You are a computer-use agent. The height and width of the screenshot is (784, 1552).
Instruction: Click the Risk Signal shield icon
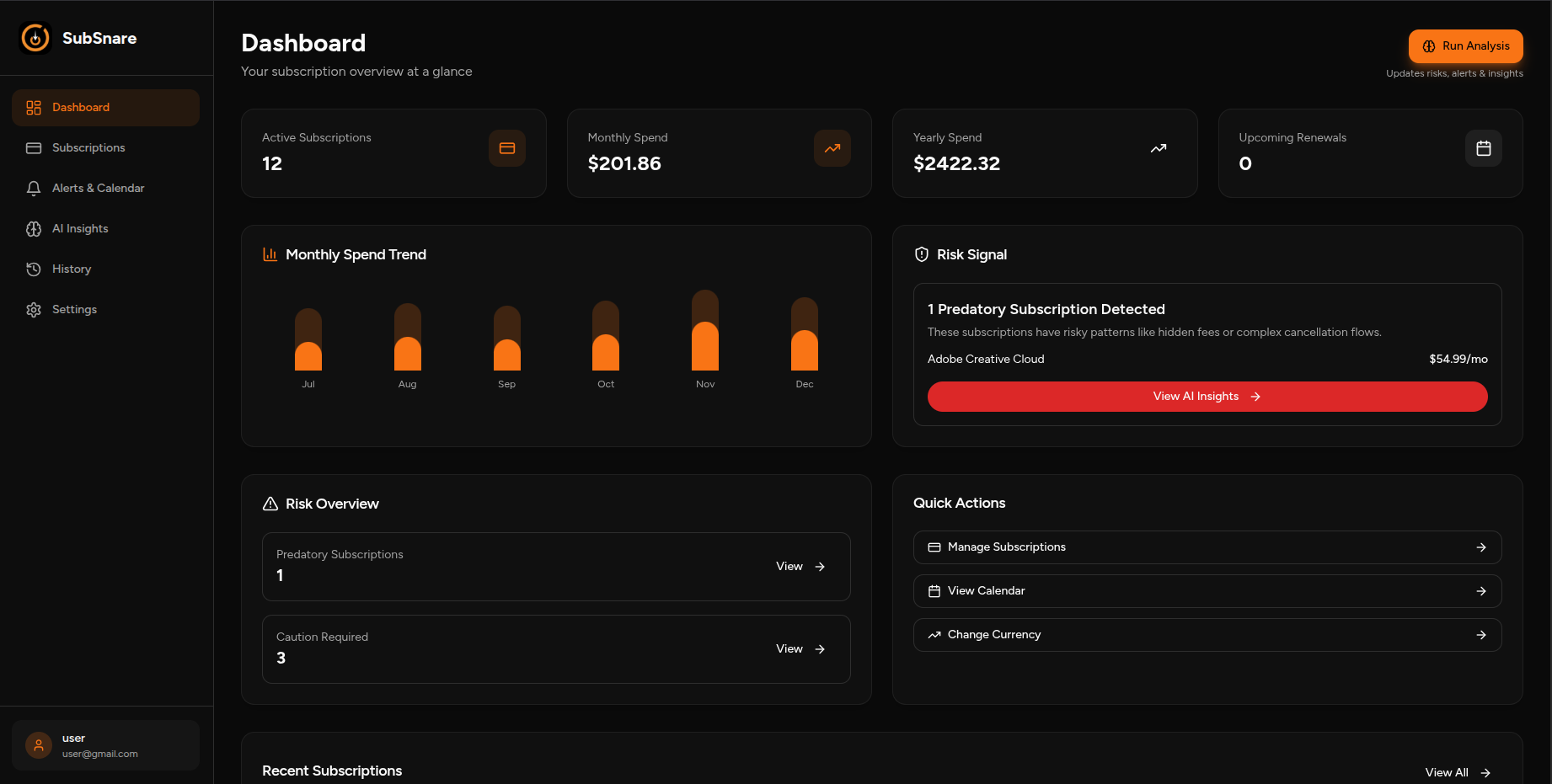tap(922, 254)
